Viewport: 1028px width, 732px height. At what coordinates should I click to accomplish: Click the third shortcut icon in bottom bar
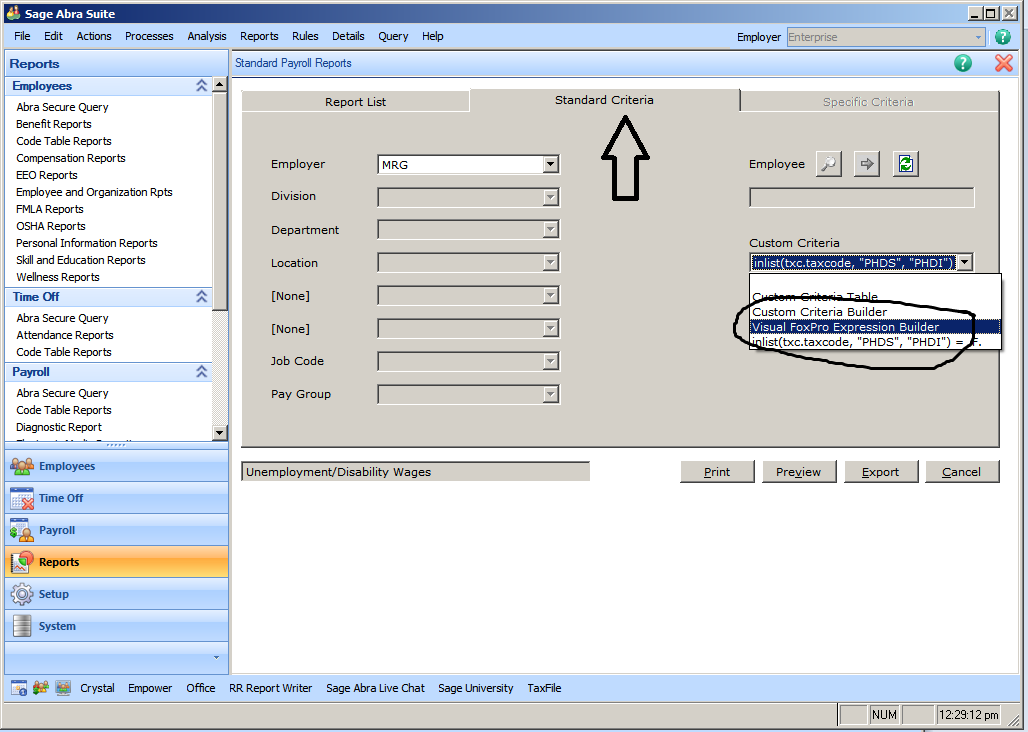coord(63,688)
